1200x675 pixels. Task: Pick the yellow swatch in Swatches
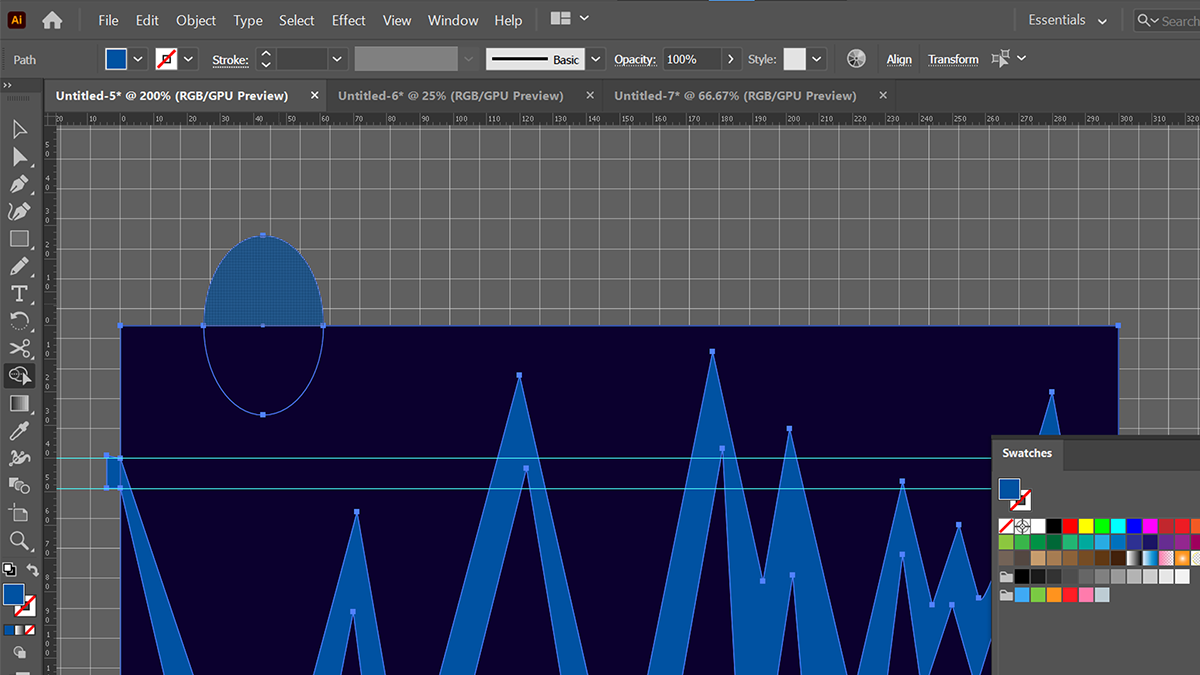(1086, 526)
